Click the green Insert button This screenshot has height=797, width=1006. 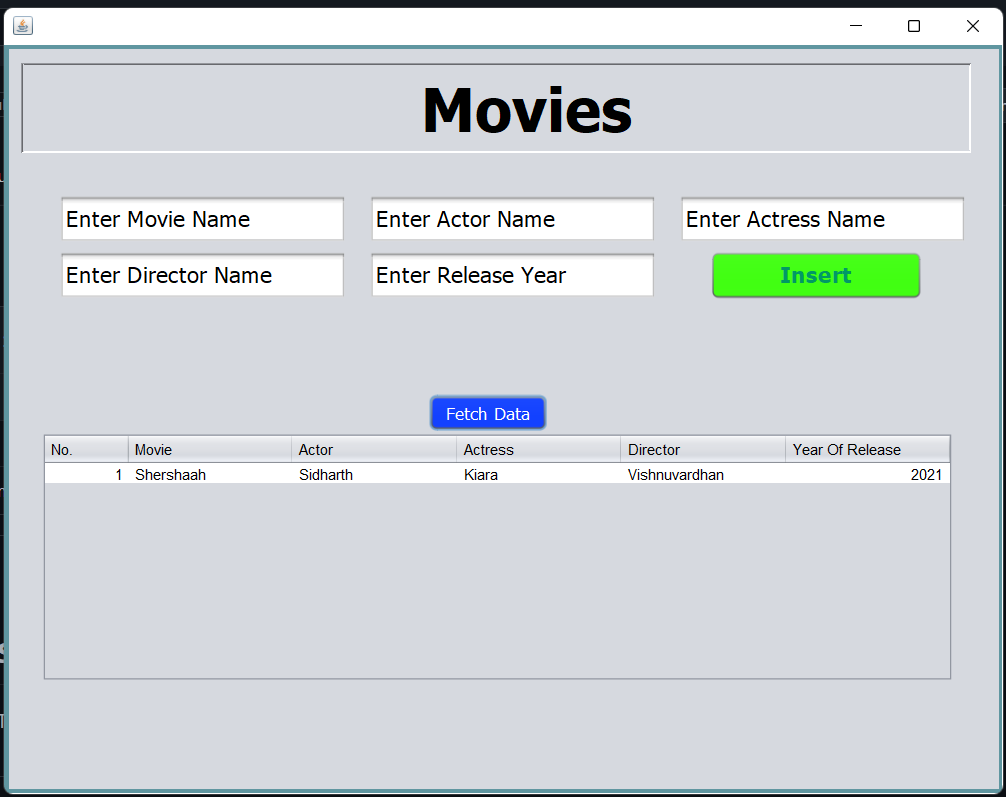pyautogui.click(x=816, y=275)
